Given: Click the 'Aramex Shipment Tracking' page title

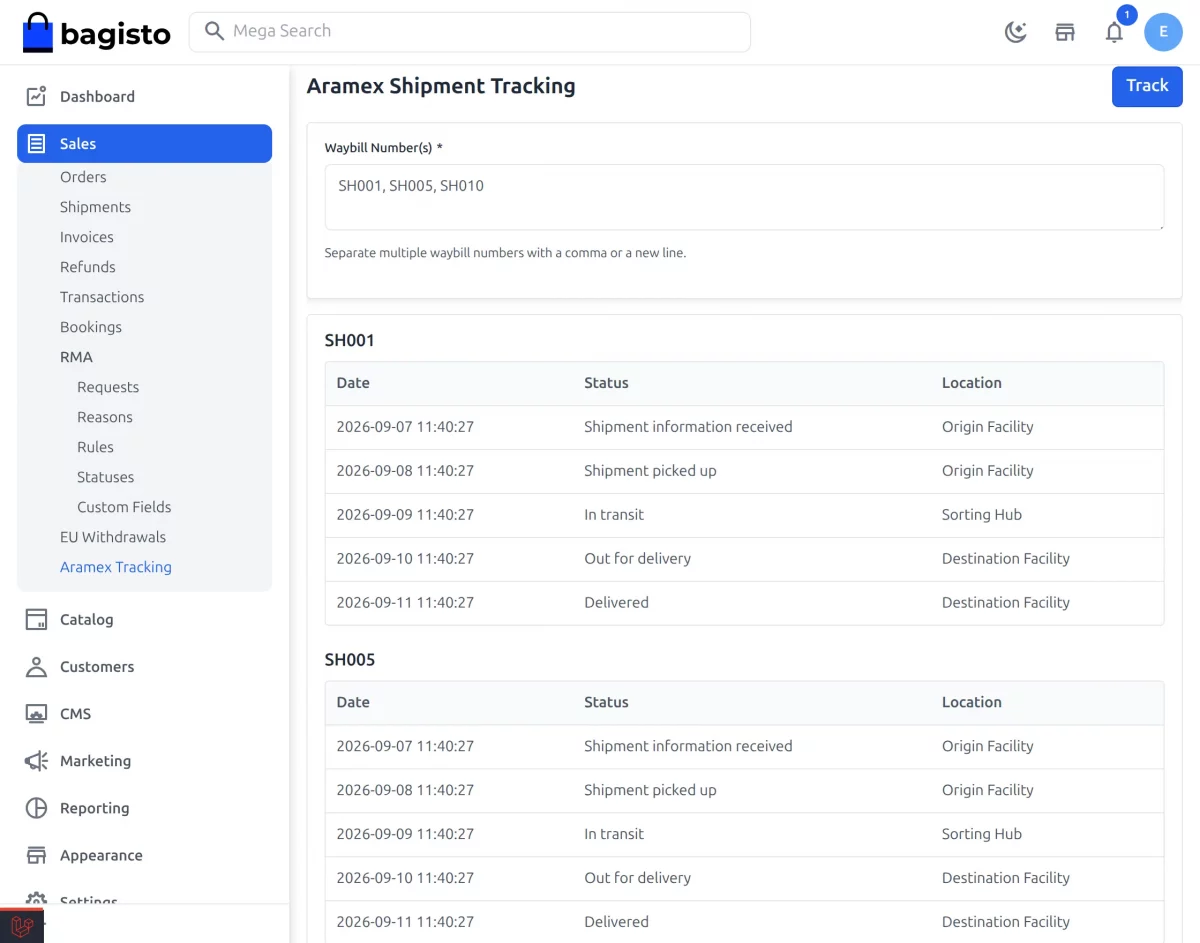Looking at the screenshot, I should [441, 86].
